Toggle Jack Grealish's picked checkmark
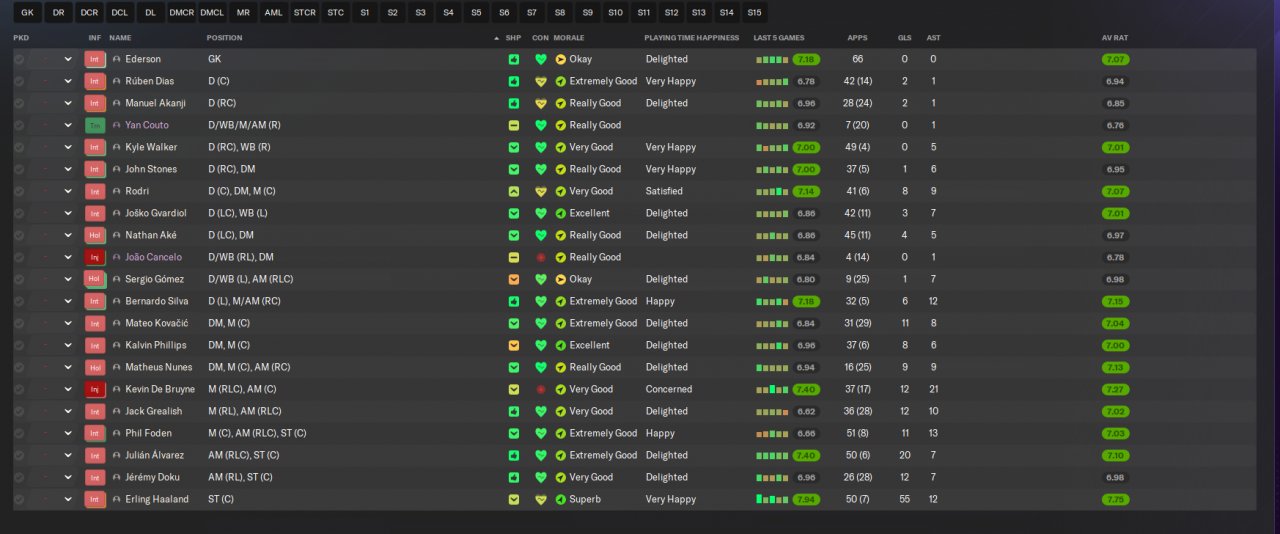The image size is (1280, 534). click(x=19, y=411)
